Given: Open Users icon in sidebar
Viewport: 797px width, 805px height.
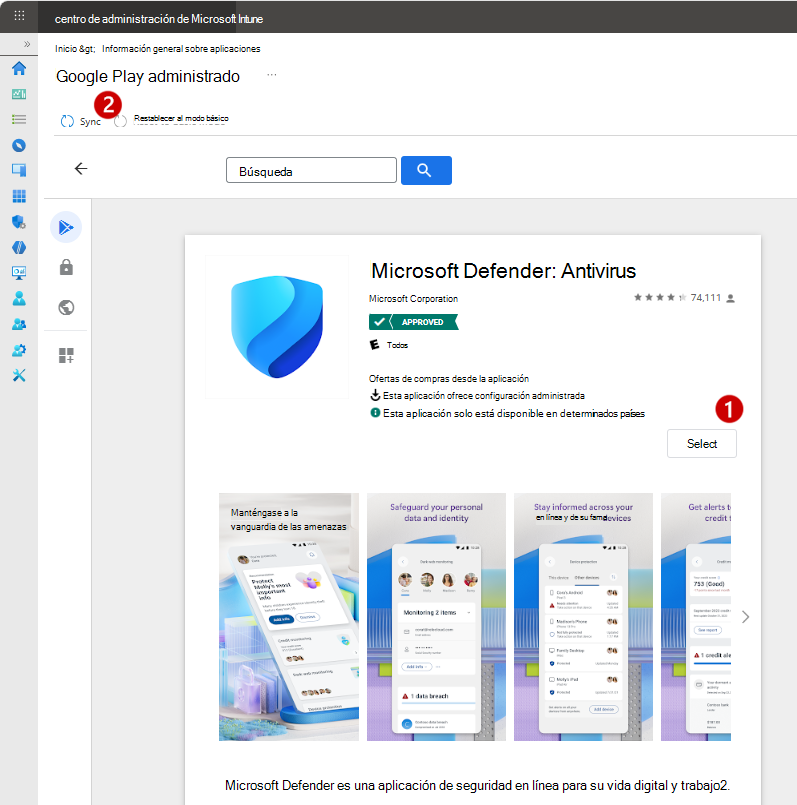Looking at the screenshot, I should coord(19,298).
